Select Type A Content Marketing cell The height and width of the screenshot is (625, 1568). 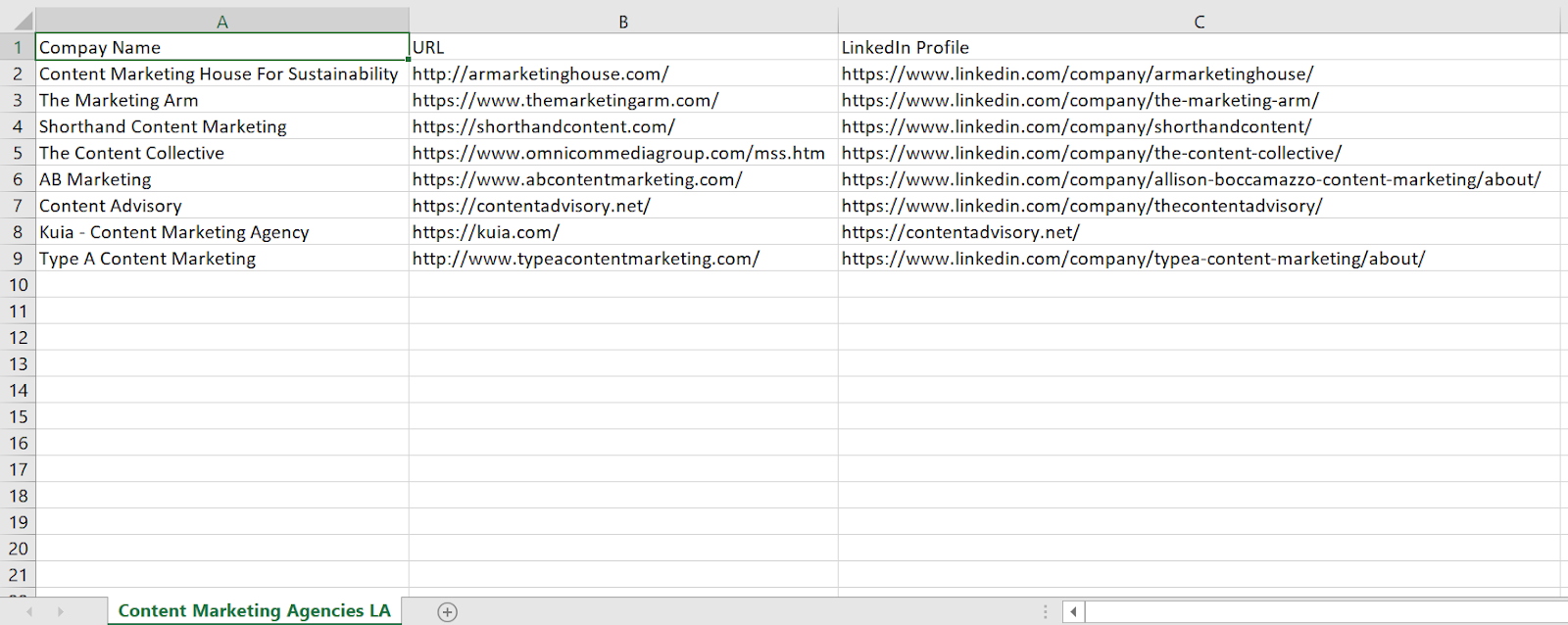[222, 259]
